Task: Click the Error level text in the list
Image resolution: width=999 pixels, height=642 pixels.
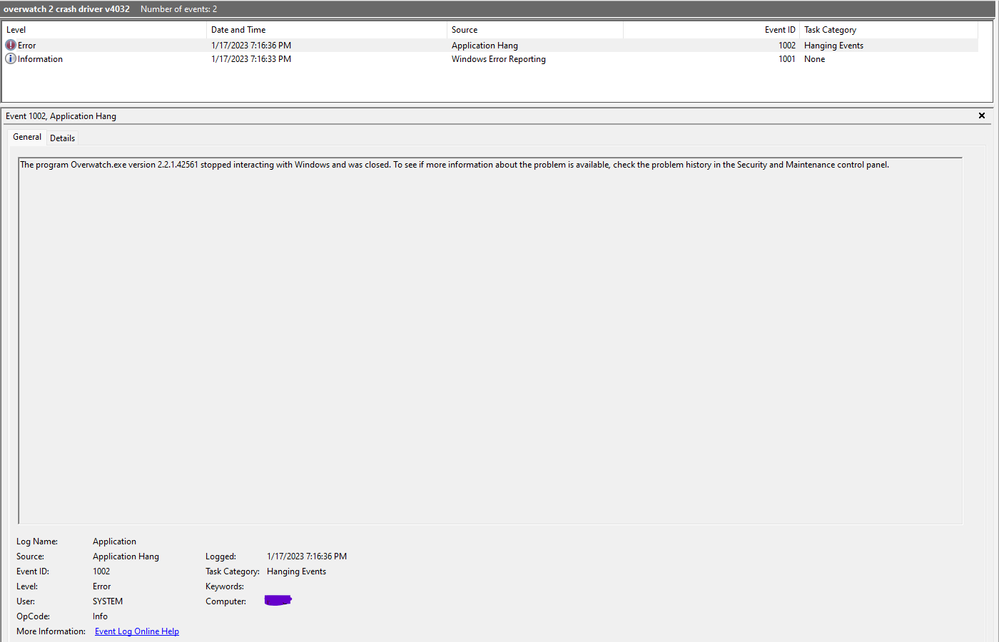Action: coord(27,45)
